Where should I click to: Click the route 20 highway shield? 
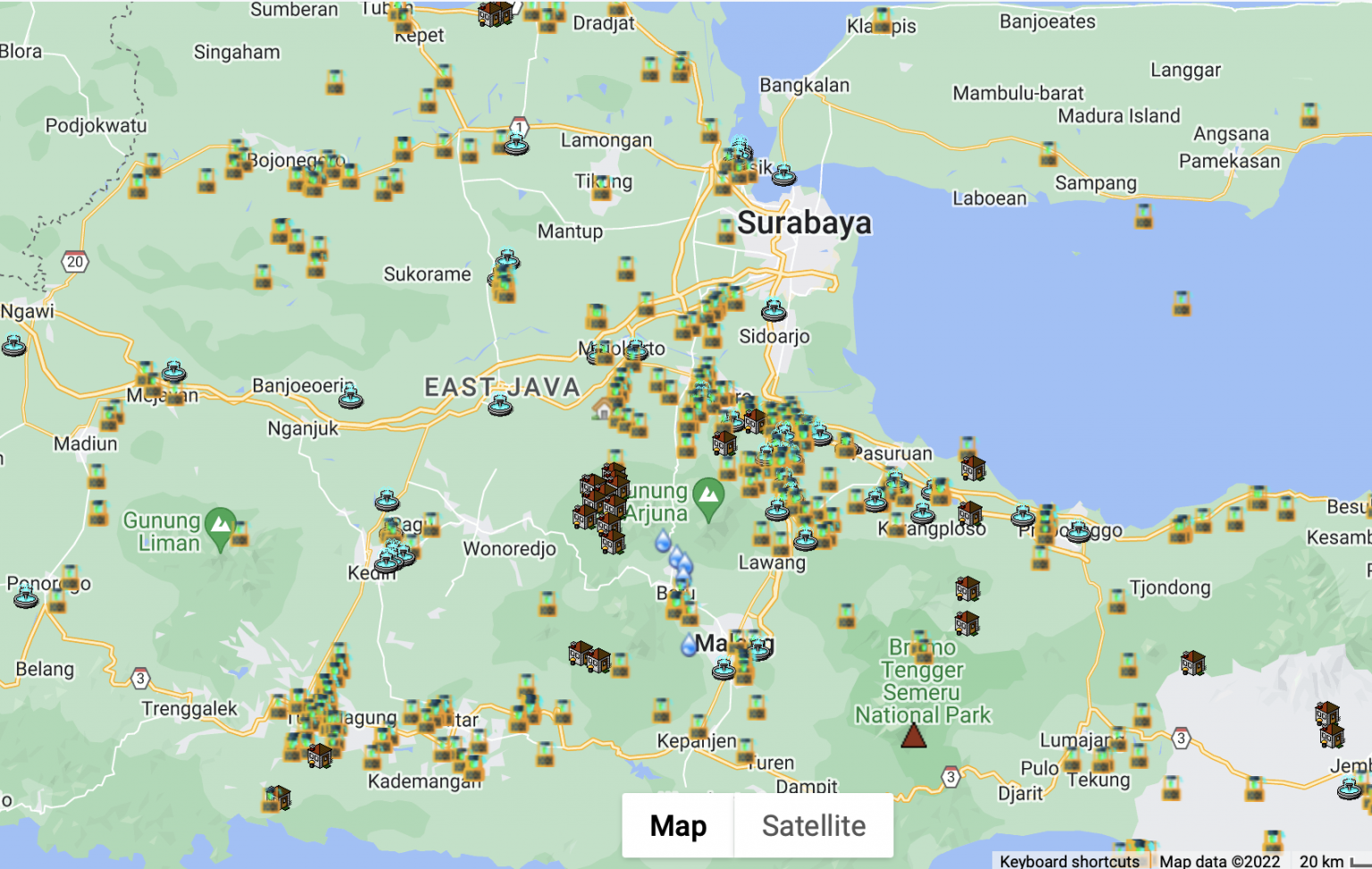click(x=75, y=262)
